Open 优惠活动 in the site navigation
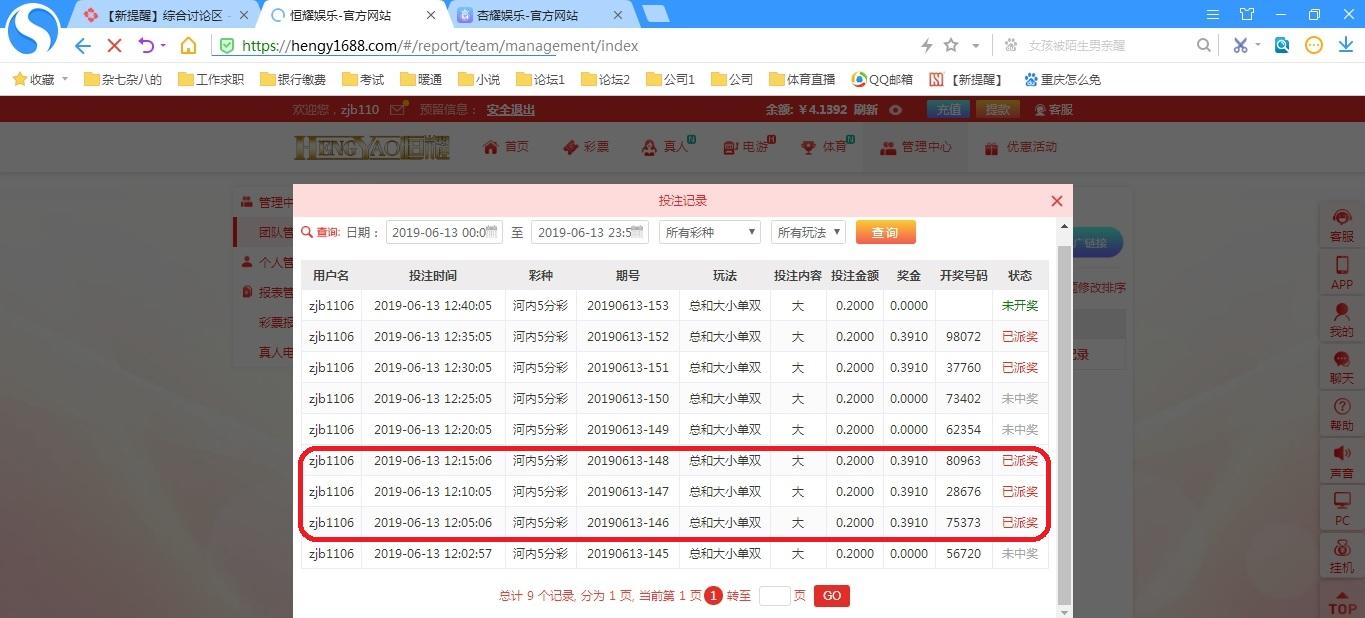The image size is (1365, 618). point(1020,147)
